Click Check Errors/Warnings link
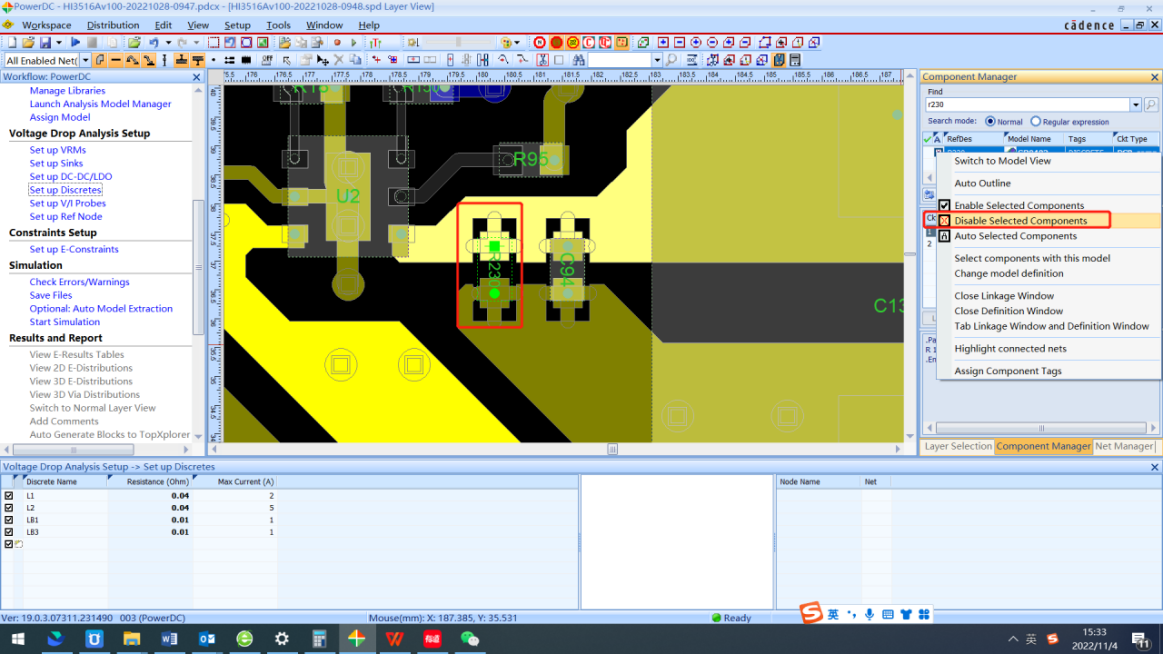The width and height of the screenshot is (1164, 655). click(79, 282)
